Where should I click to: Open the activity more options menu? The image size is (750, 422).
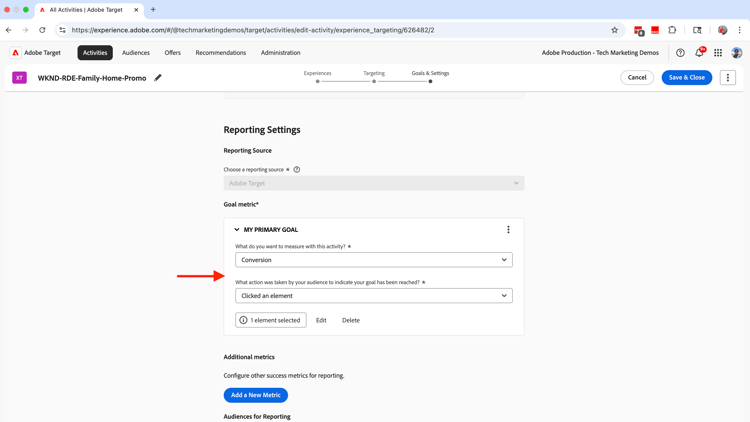pos(727,77)
